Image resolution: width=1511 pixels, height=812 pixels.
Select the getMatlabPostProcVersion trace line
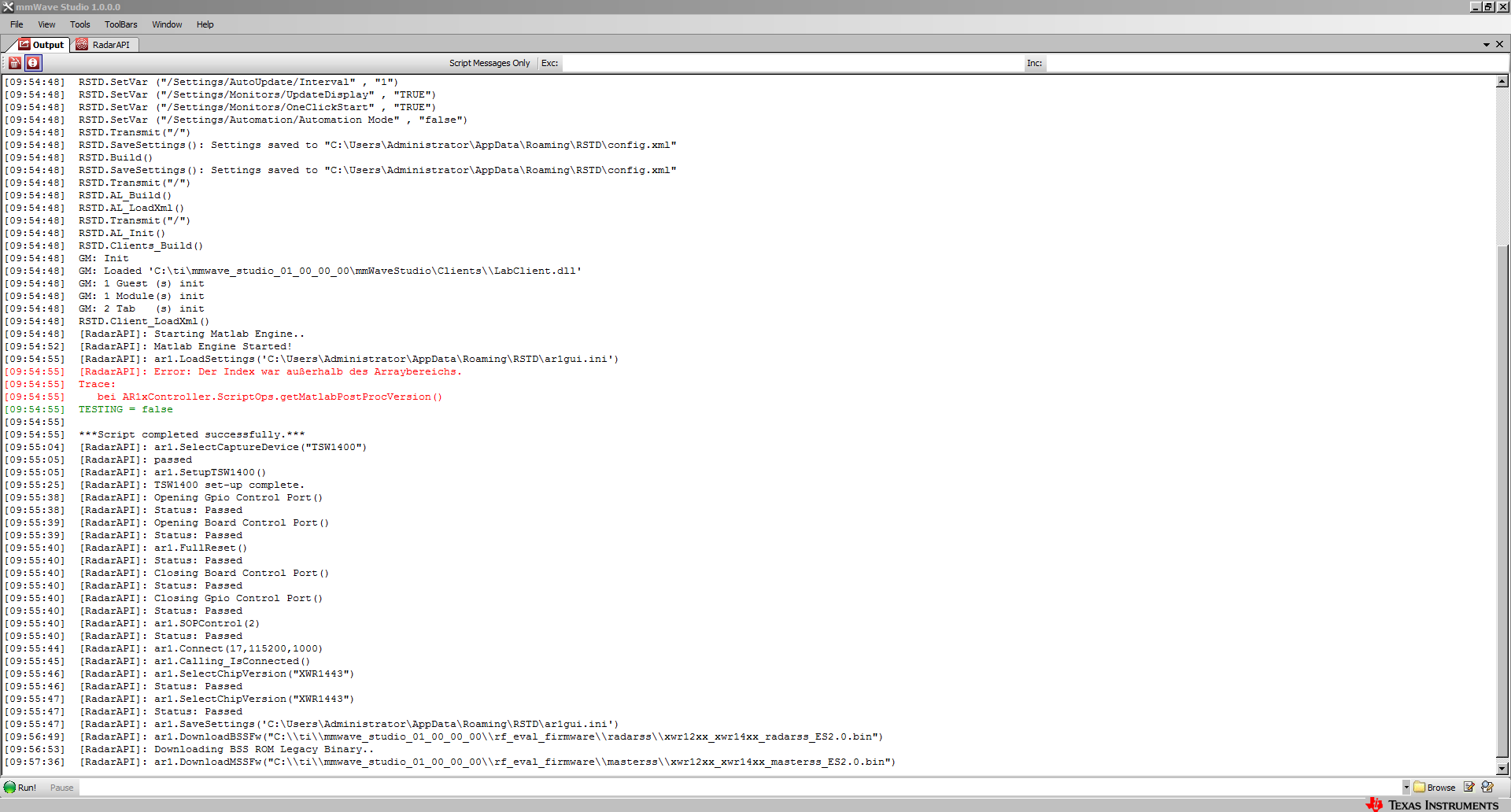[x=224, y=397]
